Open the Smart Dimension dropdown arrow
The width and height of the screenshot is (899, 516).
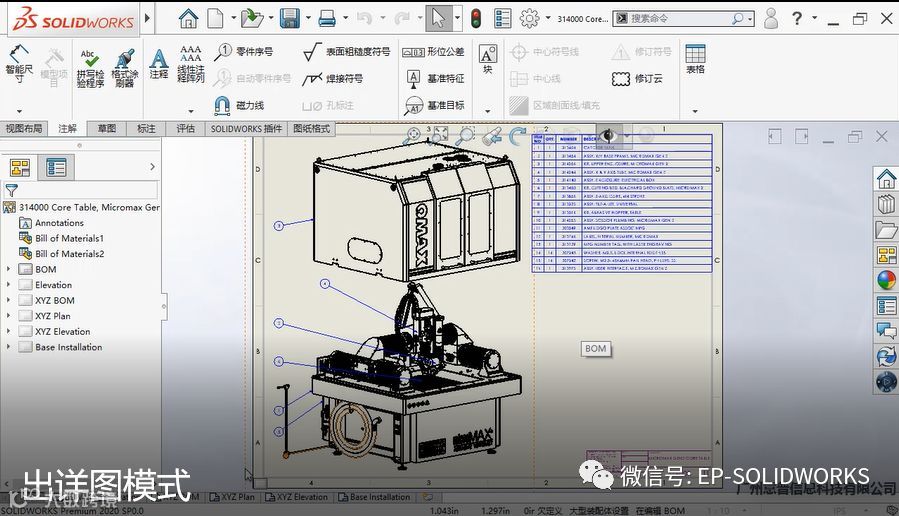pyautogui.click(x=19, y=111)
